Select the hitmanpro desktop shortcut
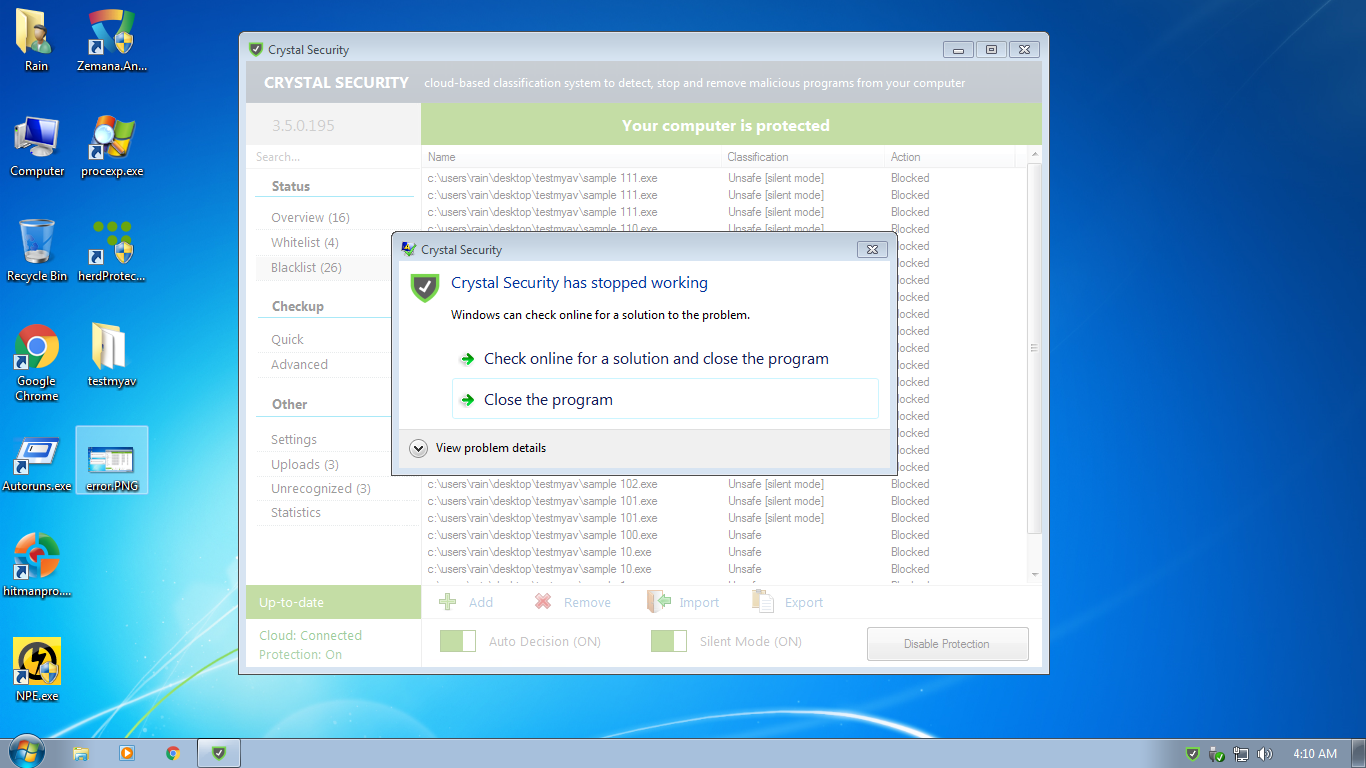1366x768 pixels. click(37, 565)
